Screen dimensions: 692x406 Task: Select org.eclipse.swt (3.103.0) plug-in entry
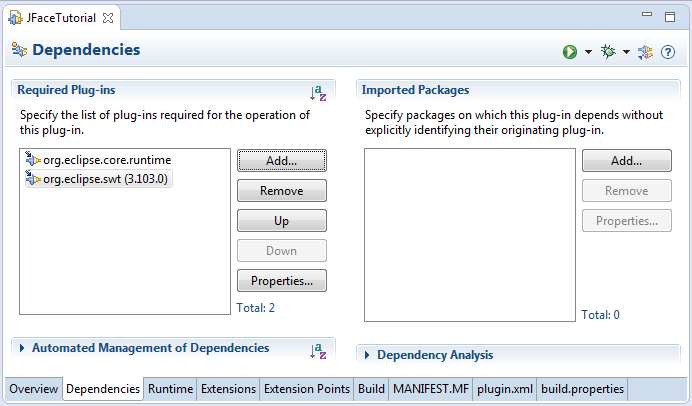tap(98, 179)
